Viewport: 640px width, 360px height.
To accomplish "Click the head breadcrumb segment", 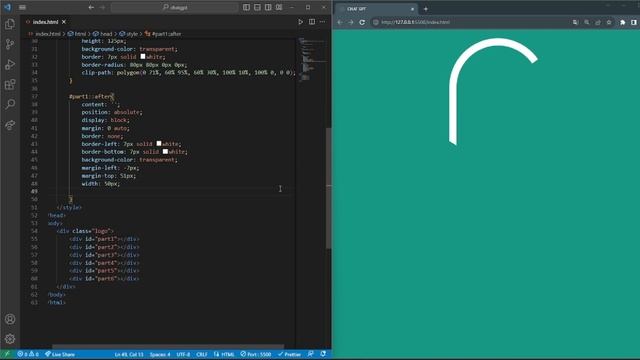I will coord(102,34).
